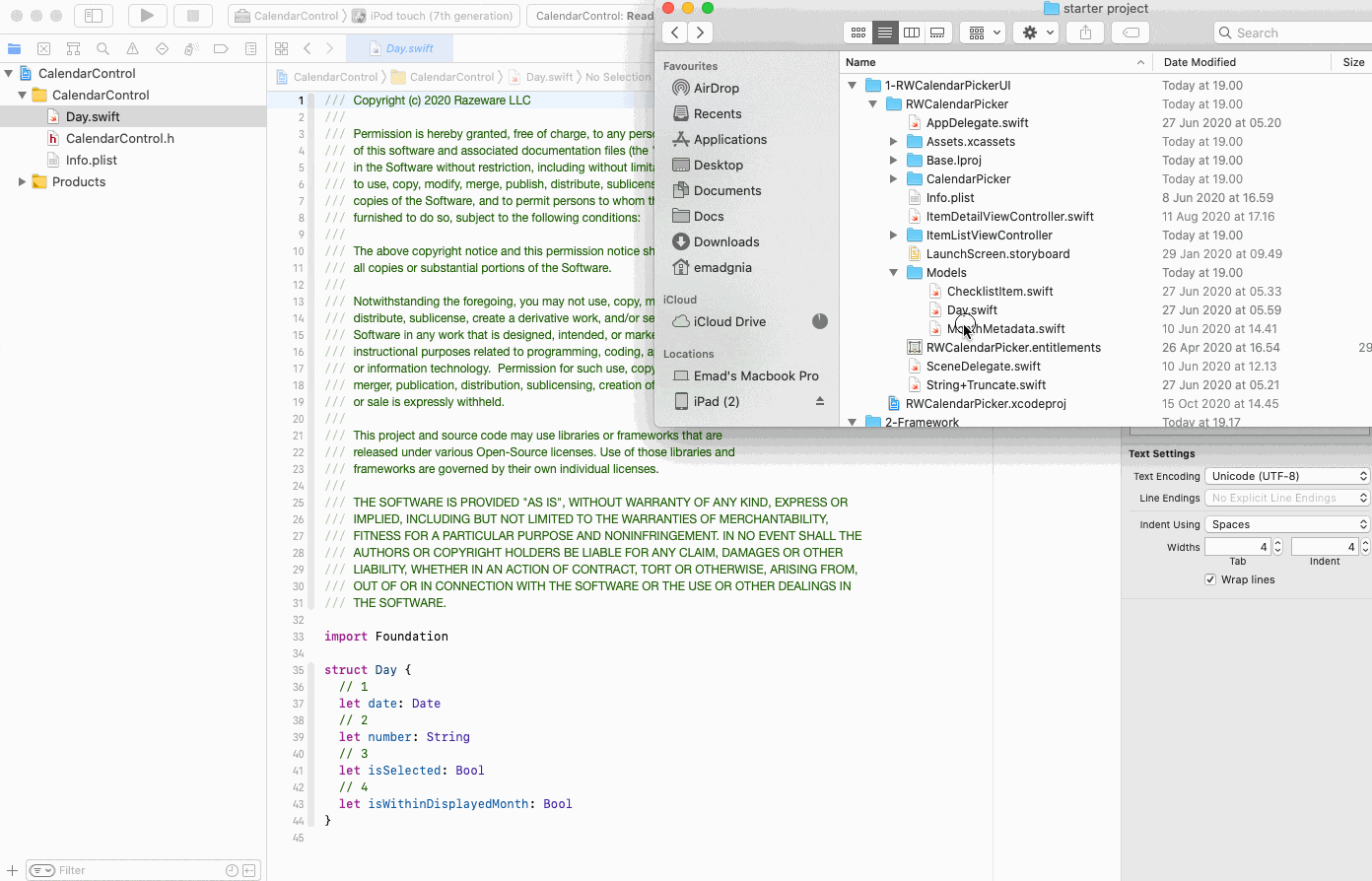Collapse the Models folder in Finder
Image resolution: width=1372 pixels, height=881 pixels.
pyautogui.click(x=894, y=273)
